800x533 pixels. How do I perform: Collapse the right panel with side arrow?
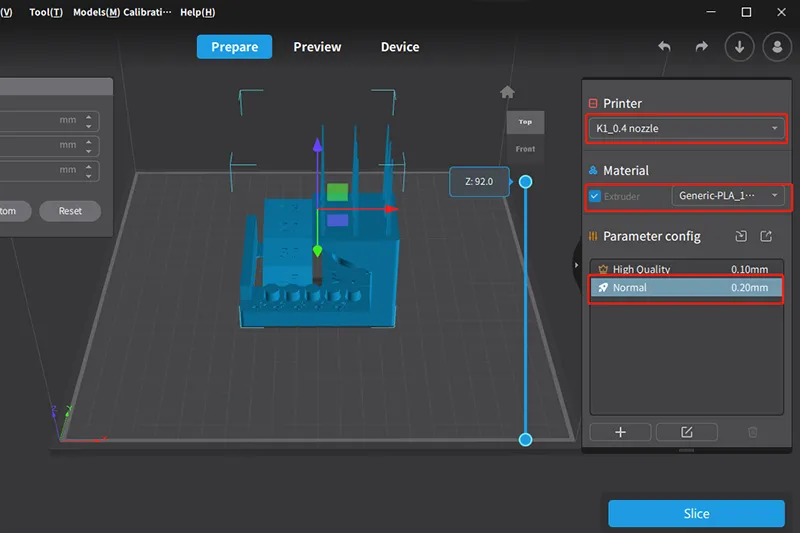[x=575, y=265]
